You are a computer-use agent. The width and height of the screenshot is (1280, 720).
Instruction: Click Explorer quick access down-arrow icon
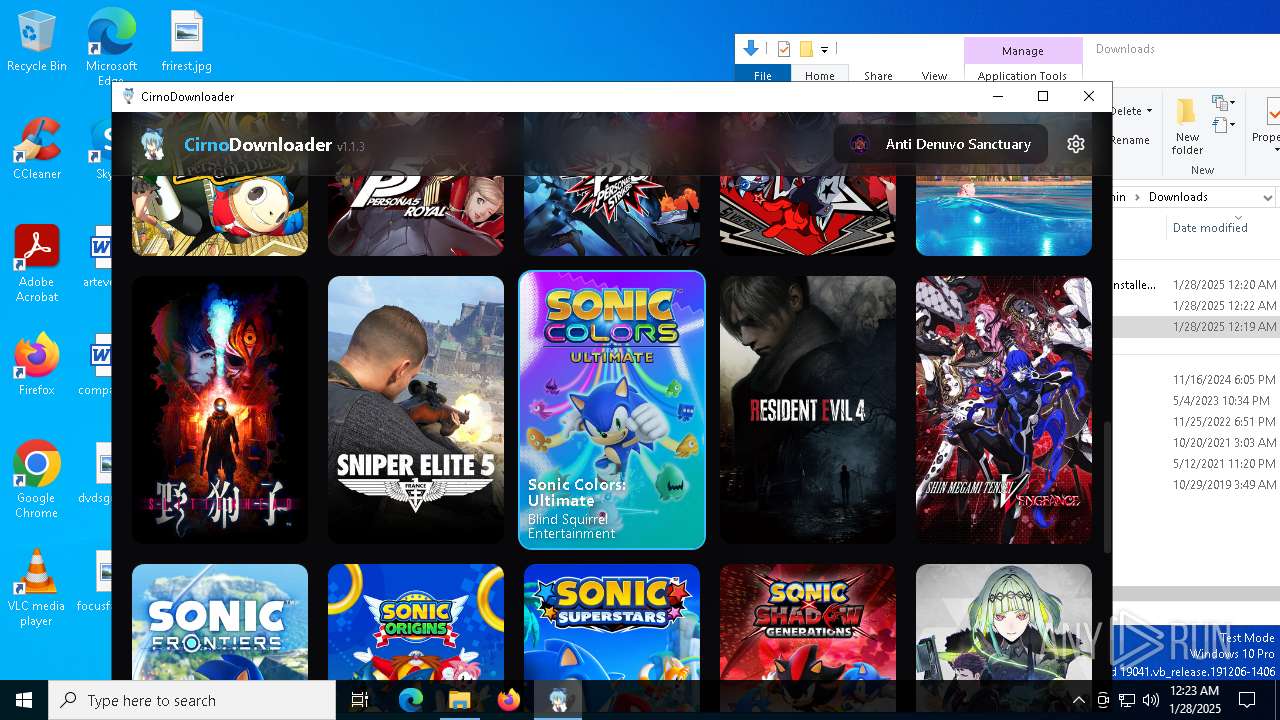click(x=750, y=48)
